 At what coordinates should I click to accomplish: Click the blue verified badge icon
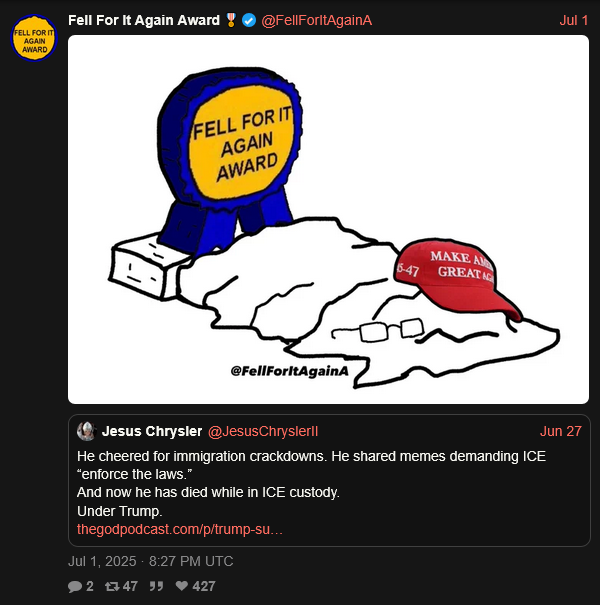coord(249,20)
